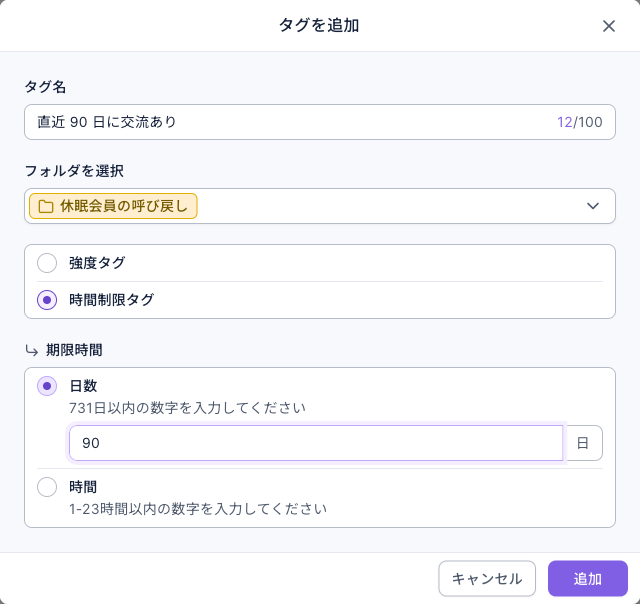Click the キャンセル button
Viewport: 640px width, 604px height.
[x=487, y=578]
